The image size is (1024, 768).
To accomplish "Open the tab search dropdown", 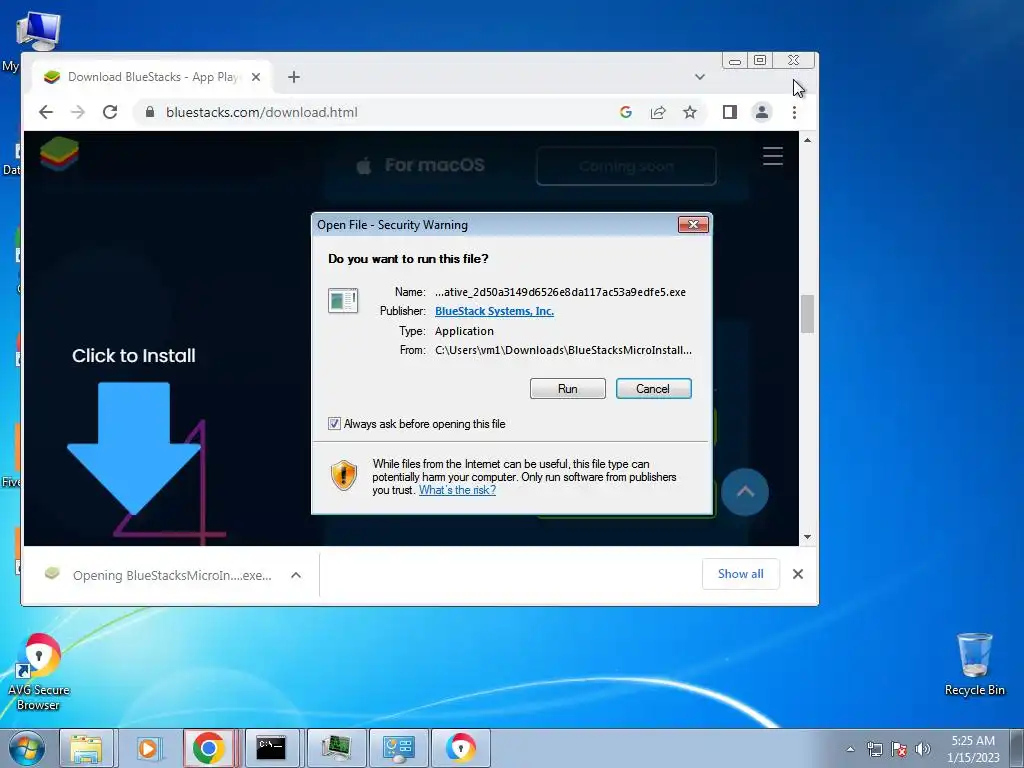I will coord(700,77).
